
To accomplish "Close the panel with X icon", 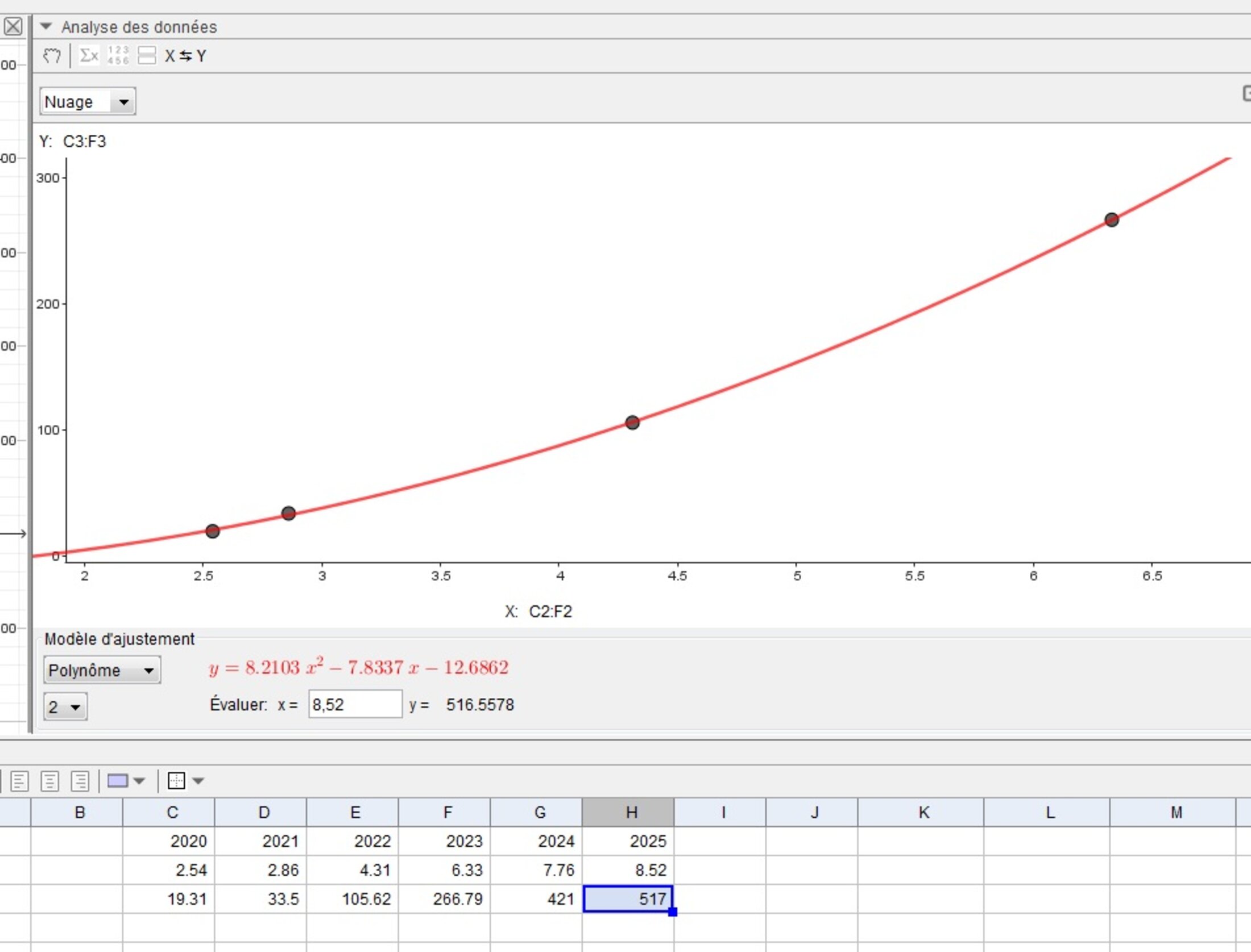I will point(13,26).
